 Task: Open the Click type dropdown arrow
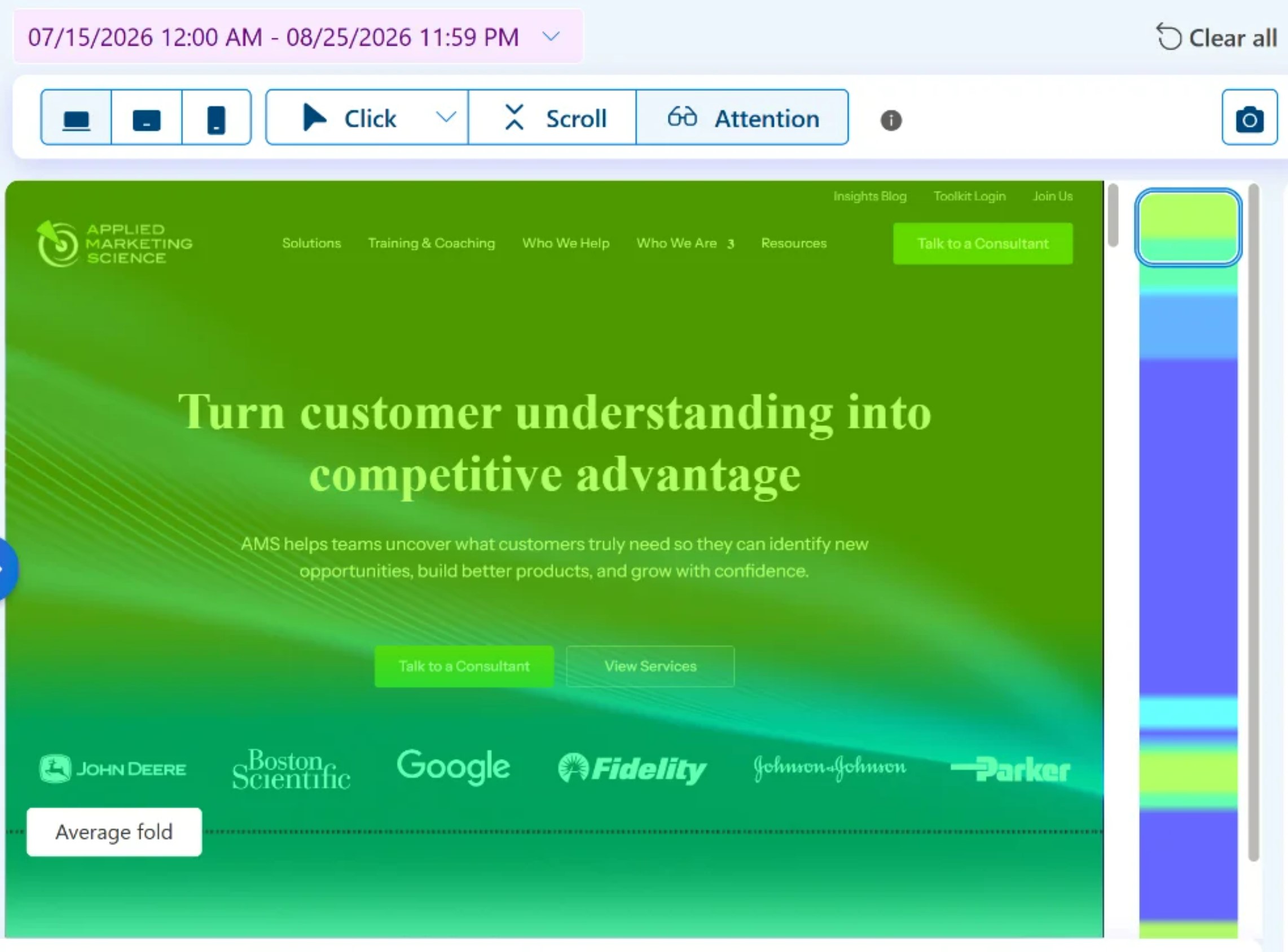coord(446,117)
